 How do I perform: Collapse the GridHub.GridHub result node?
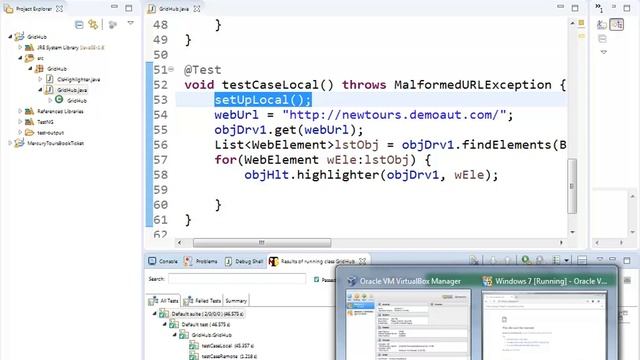point(175,335)
